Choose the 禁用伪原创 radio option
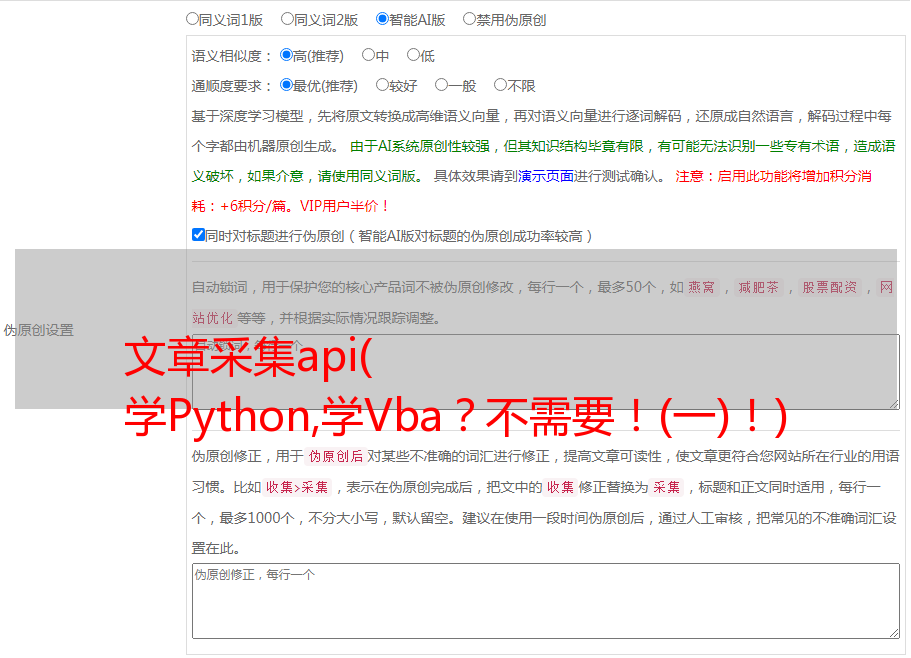Screen dimensions: 911x658 tap(469, 19)
